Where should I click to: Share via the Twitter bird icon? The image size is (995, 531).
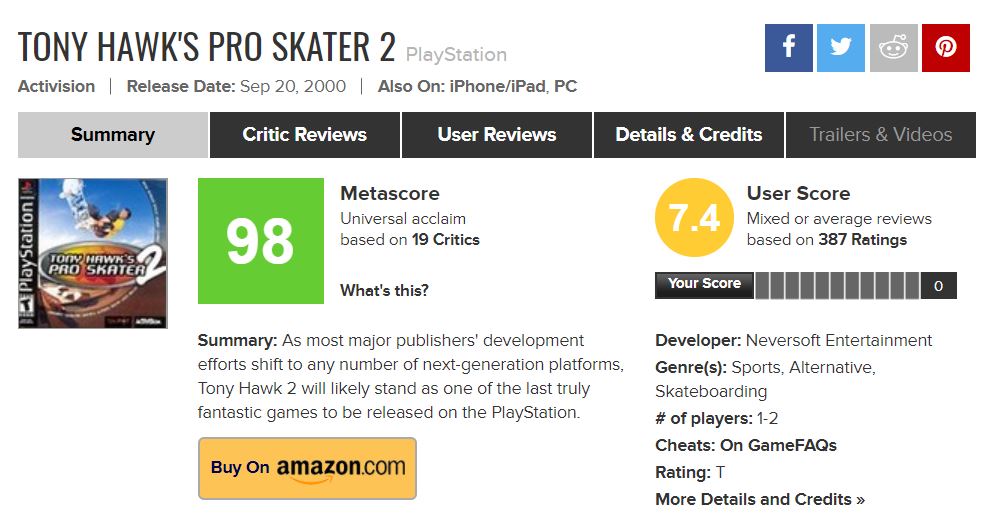click(840, 48)
